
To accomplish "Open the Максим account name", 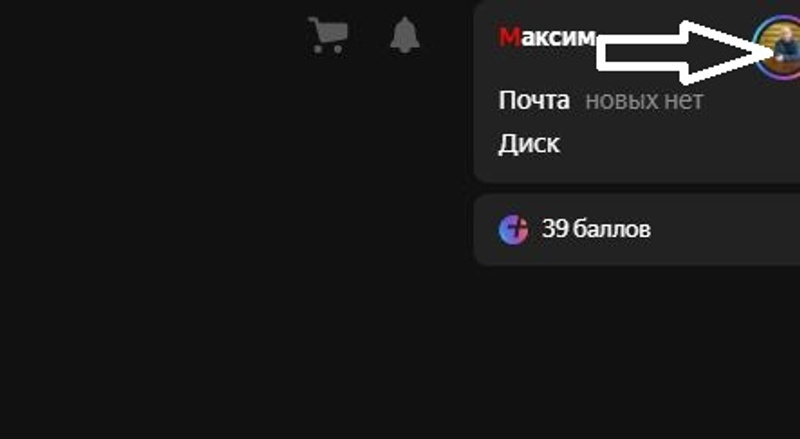I will [547, 37].
